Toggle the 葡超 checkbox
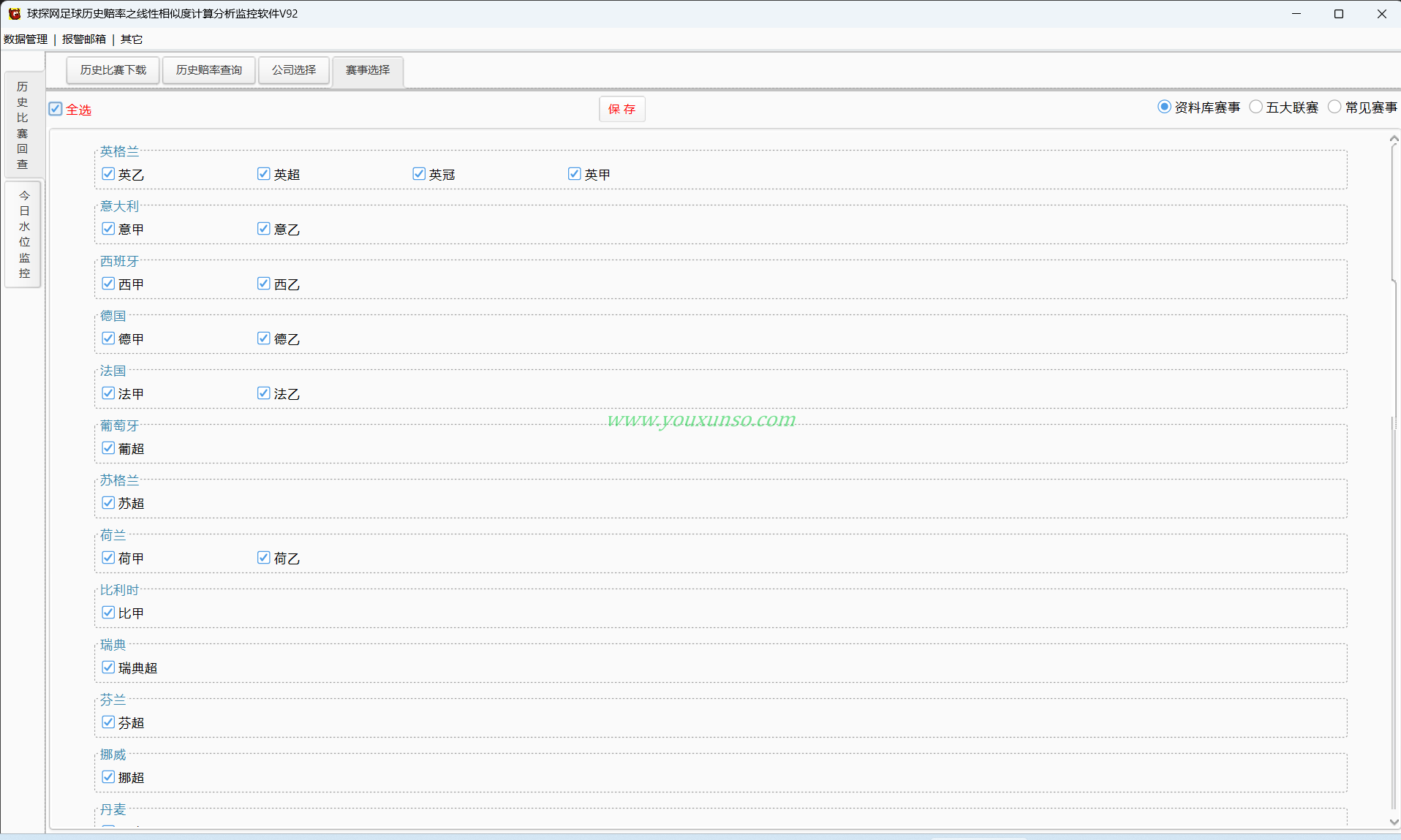 [108, 448]
